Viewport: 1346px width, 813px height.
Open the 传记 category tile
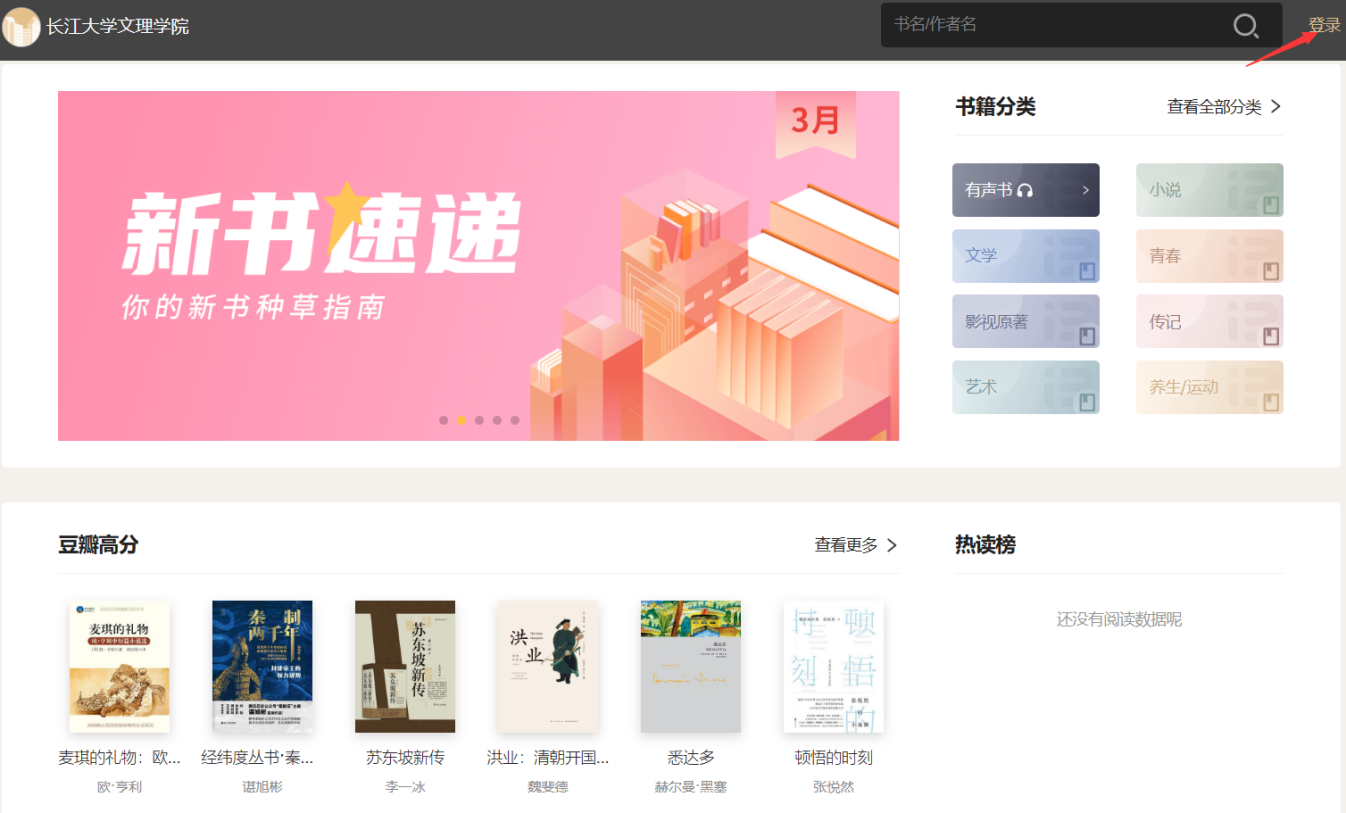click(1209, 322)
